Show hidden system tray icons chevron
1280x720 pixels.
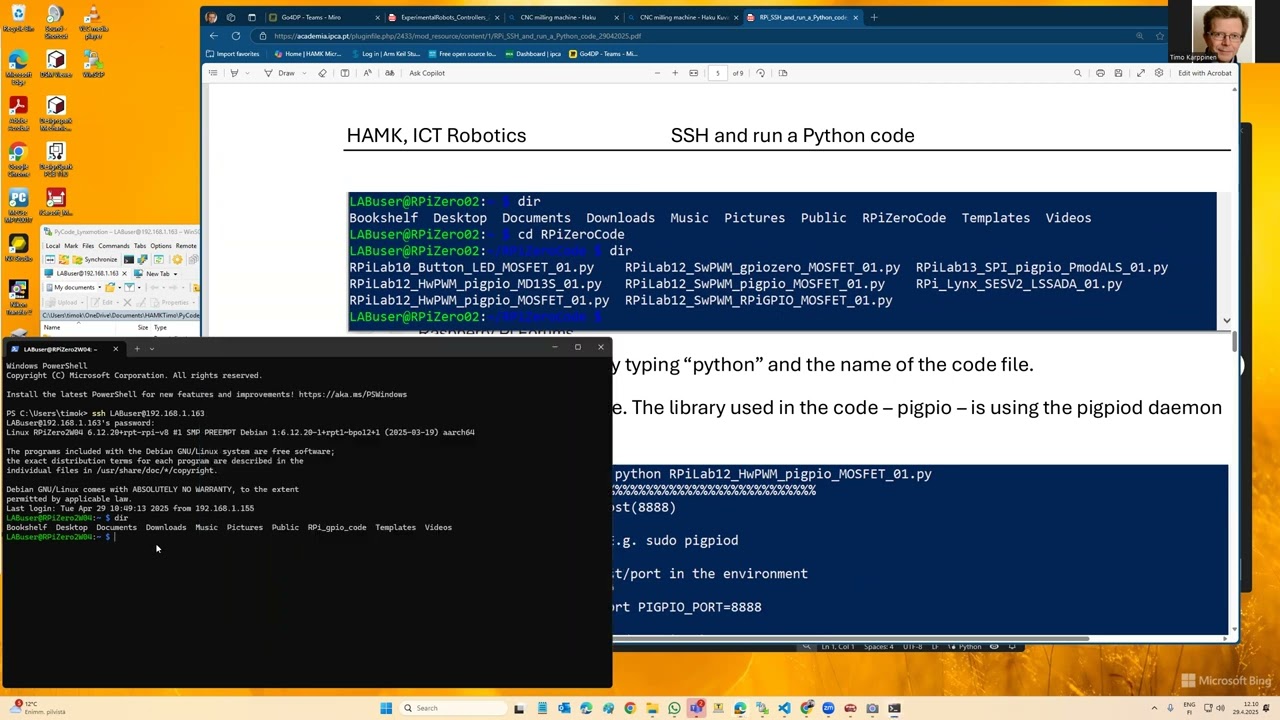pos(1153,708)
